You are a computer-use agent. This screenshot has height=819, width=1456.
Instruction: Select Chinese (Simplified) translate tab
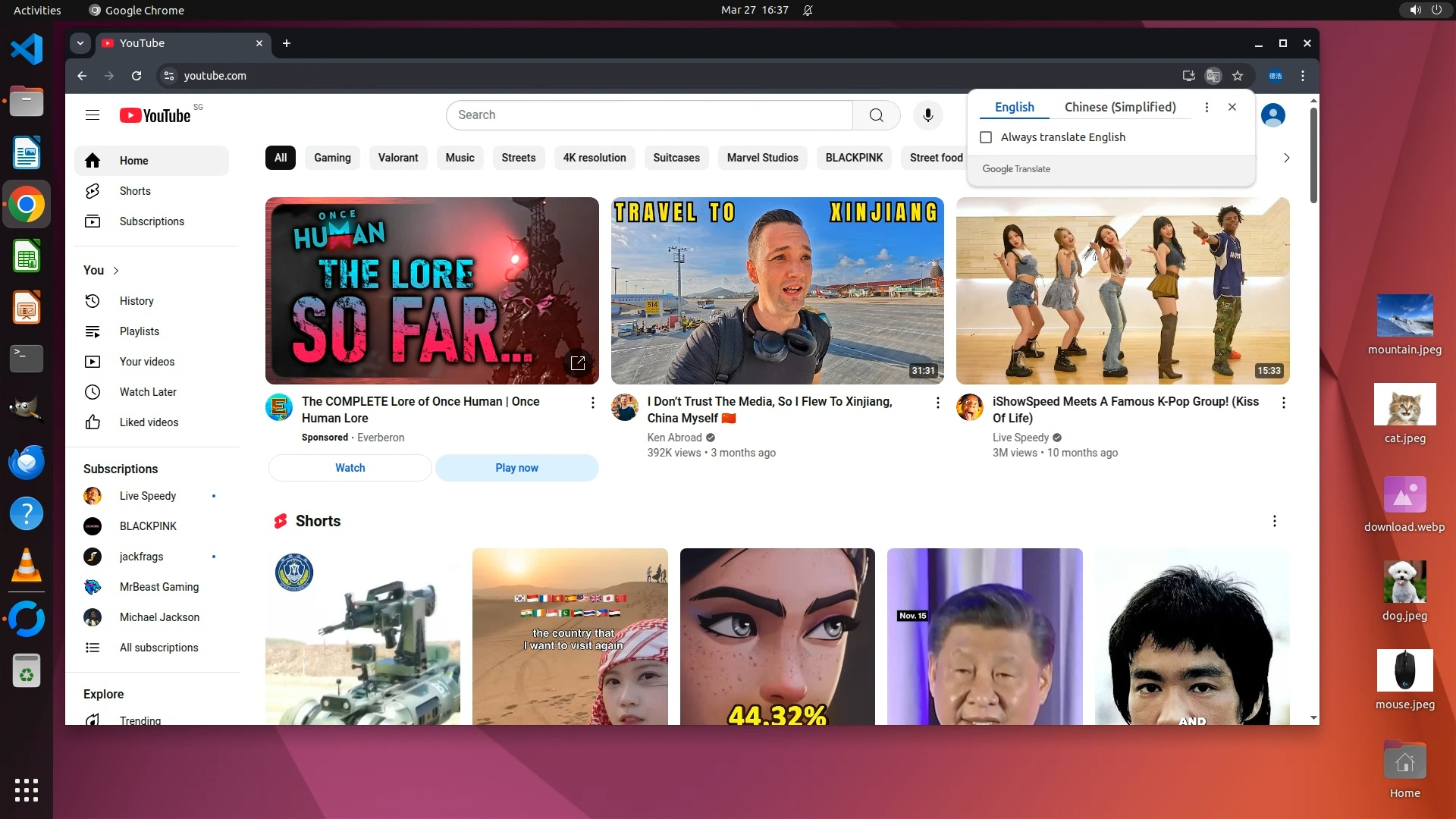click(1120, 107)
